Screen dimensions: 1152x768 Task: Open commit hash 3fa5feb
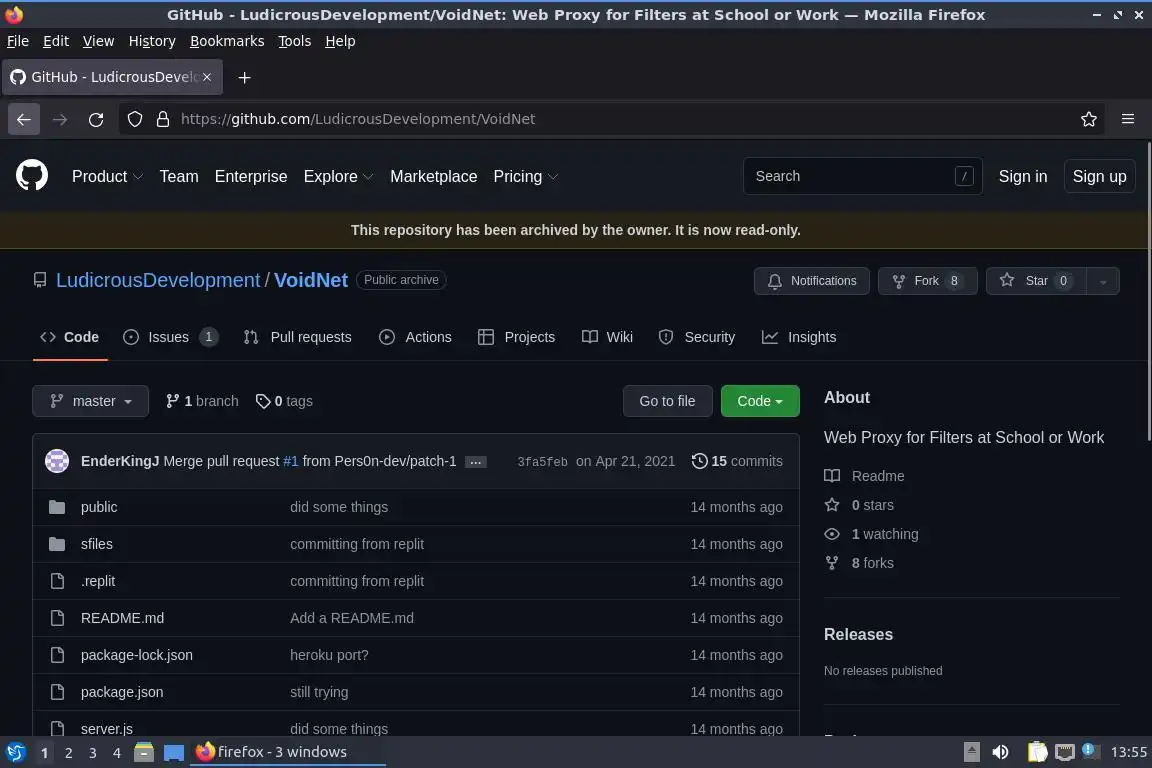(542, 462)
